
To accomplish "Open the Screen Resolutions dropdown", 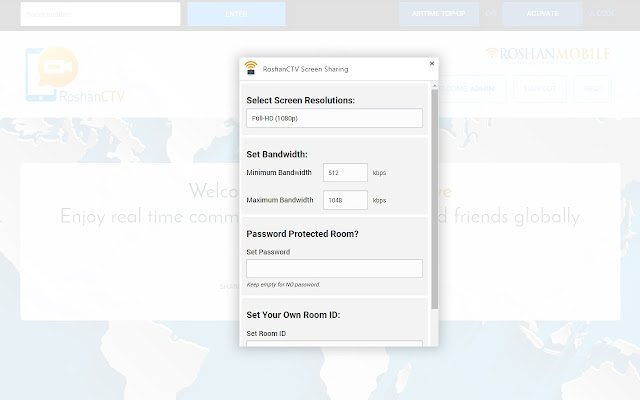I will 334,118.
